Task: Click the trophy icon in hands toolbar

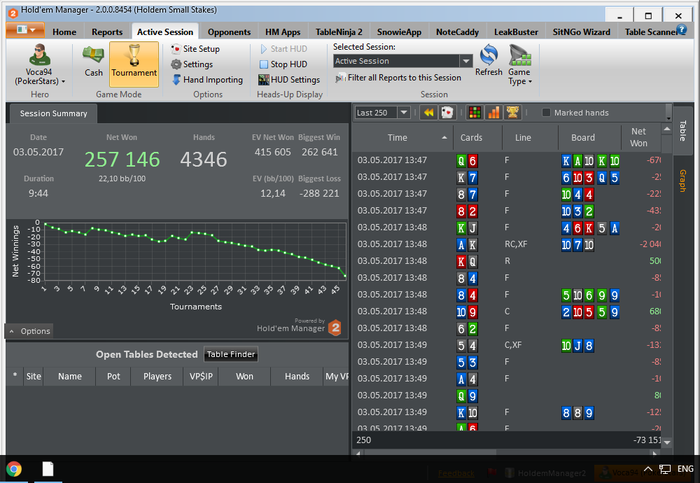Action: coord(512,112)
